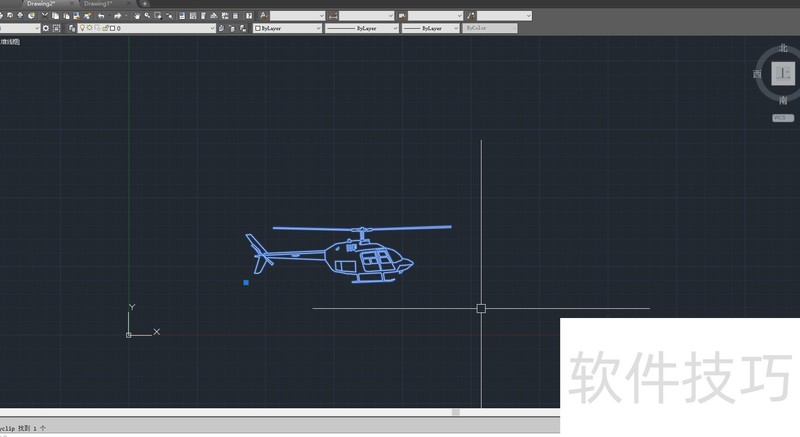The image size is (800, 437).
Task: Open the Tool Palettes icon
Action: click(203, 16)
